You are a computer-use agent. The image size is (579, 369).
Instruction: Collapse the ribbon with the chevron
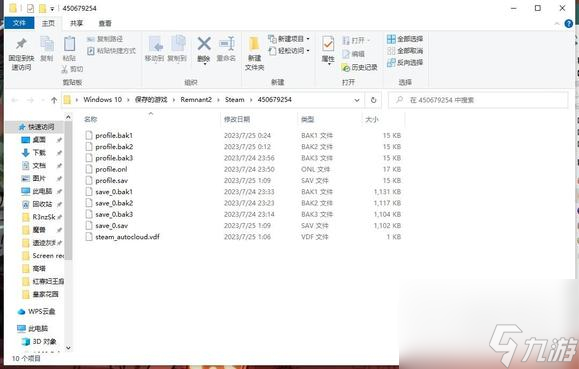tap(557, 24)
